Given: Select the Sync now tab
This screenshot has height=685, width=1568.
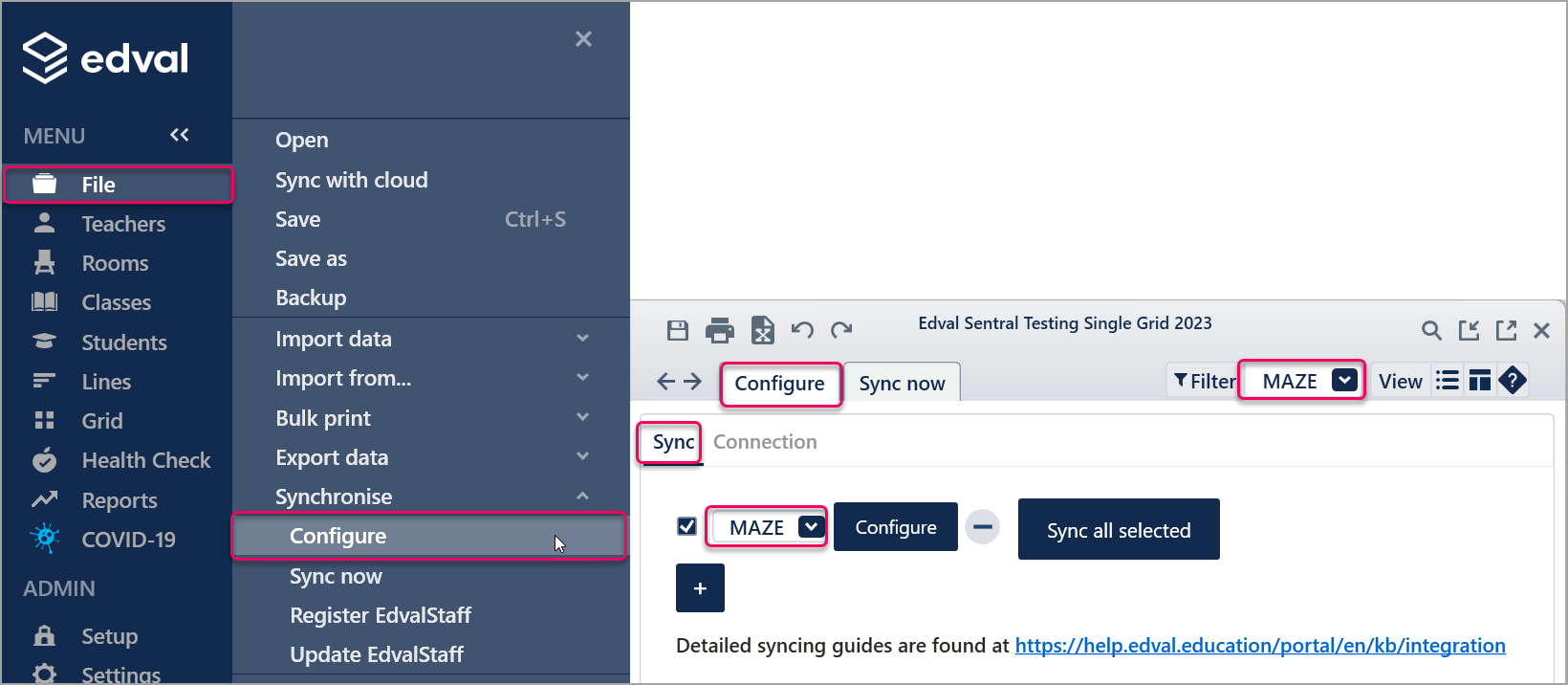Looking at the screenshot, I should tap(902, 383).
